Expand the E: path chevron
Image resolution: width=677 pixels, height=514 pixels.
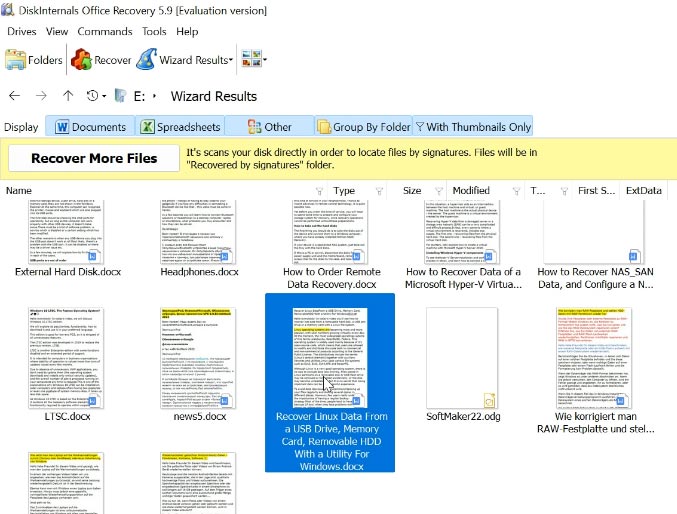coord(154,96)
